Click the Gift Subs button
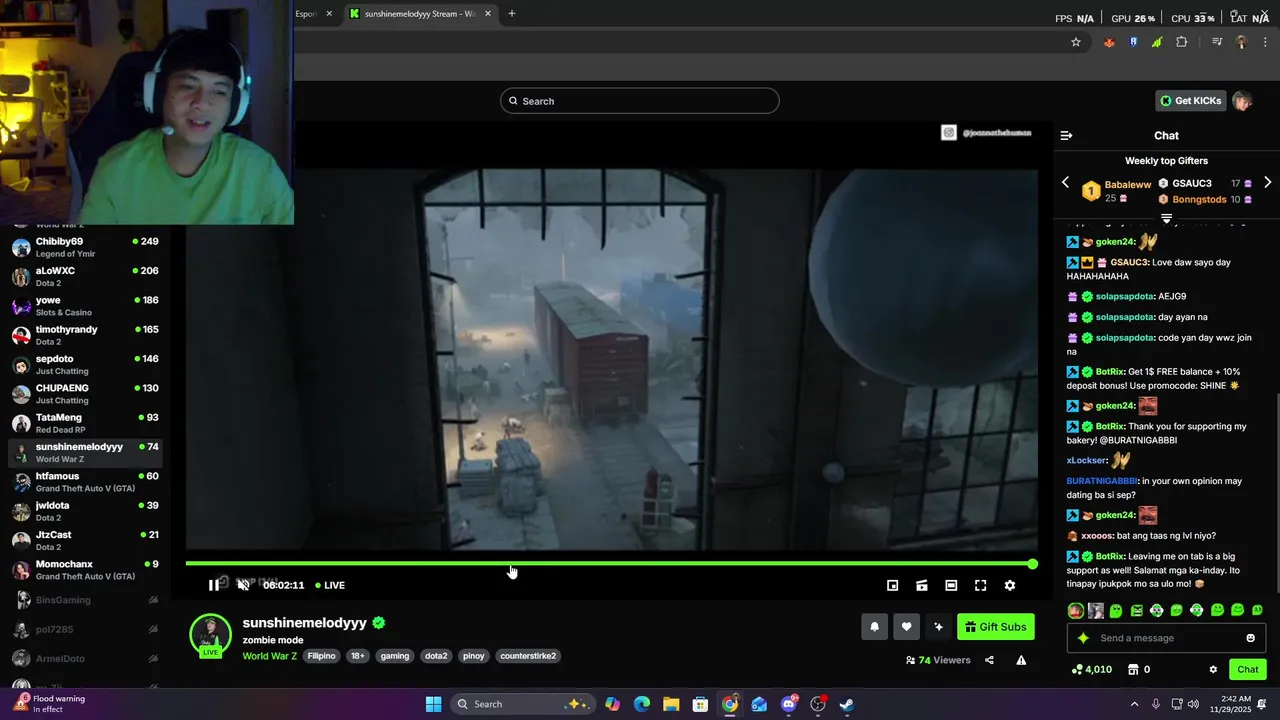This screenshot has height=720, width=1280. coord(996,627)
